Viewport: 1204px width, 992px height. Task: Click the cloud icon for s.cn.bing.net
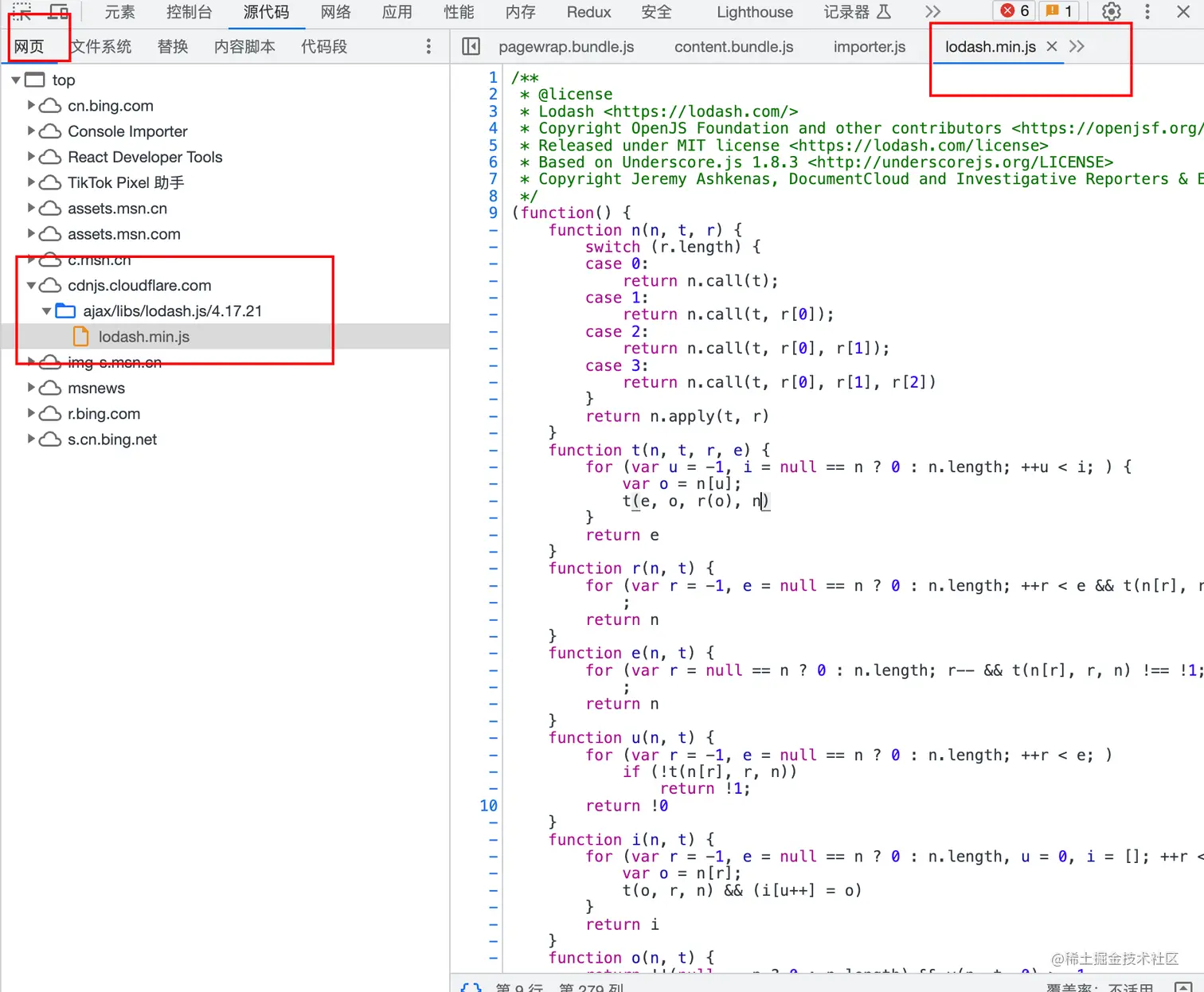point(50,439)
